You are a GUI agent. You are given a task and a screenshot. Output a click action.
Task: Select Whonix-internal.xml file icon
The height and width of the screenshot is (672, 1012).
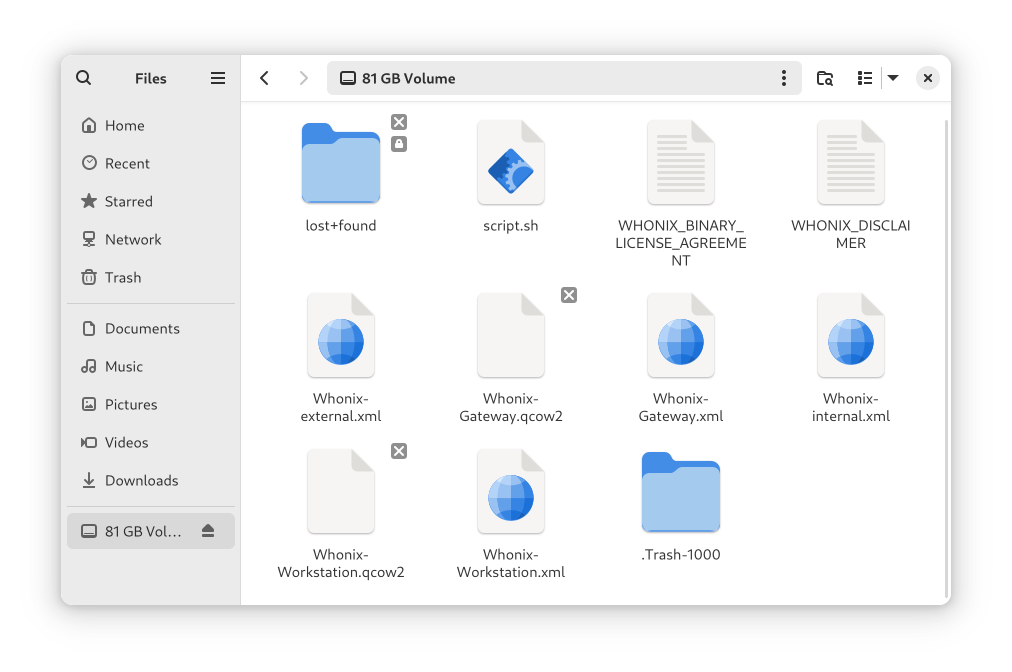coord(851,336)
